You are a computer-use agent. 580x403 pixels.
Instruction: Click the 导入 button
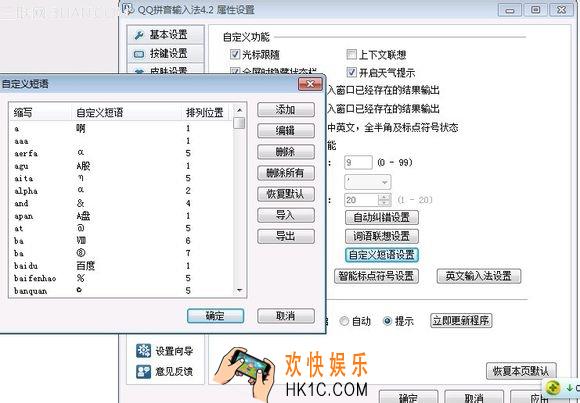coord(286,215)
